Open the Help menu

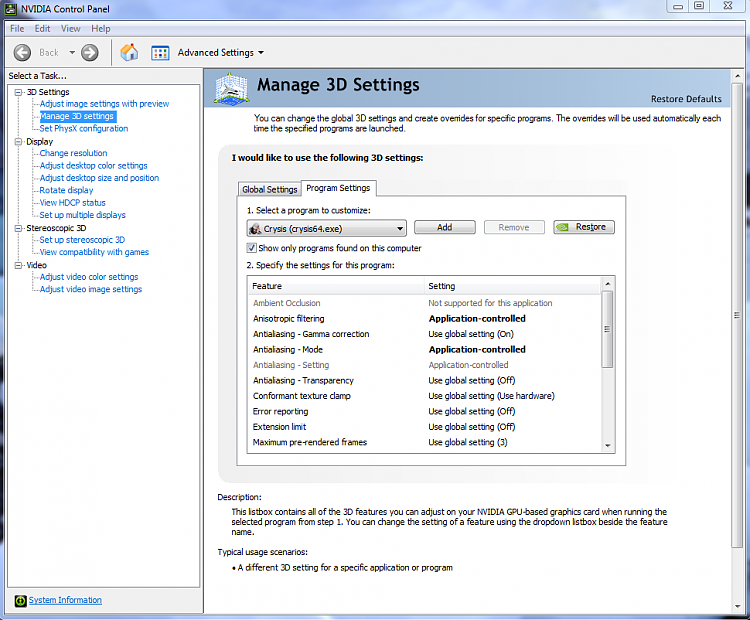tap(100, 29)
